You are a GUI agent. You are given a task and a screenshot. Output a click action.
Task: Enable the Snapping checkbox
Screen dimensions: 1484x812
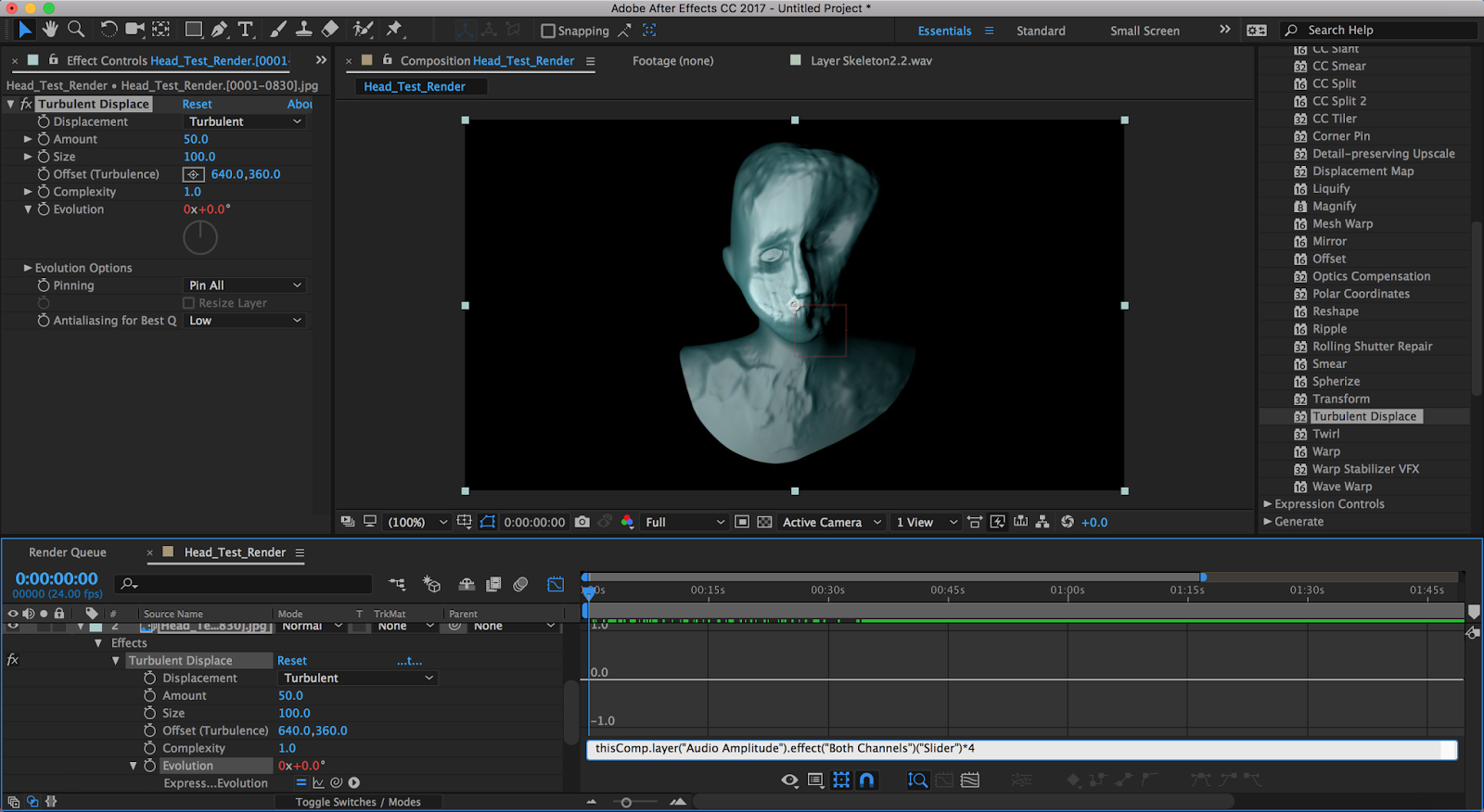point(548,31)
